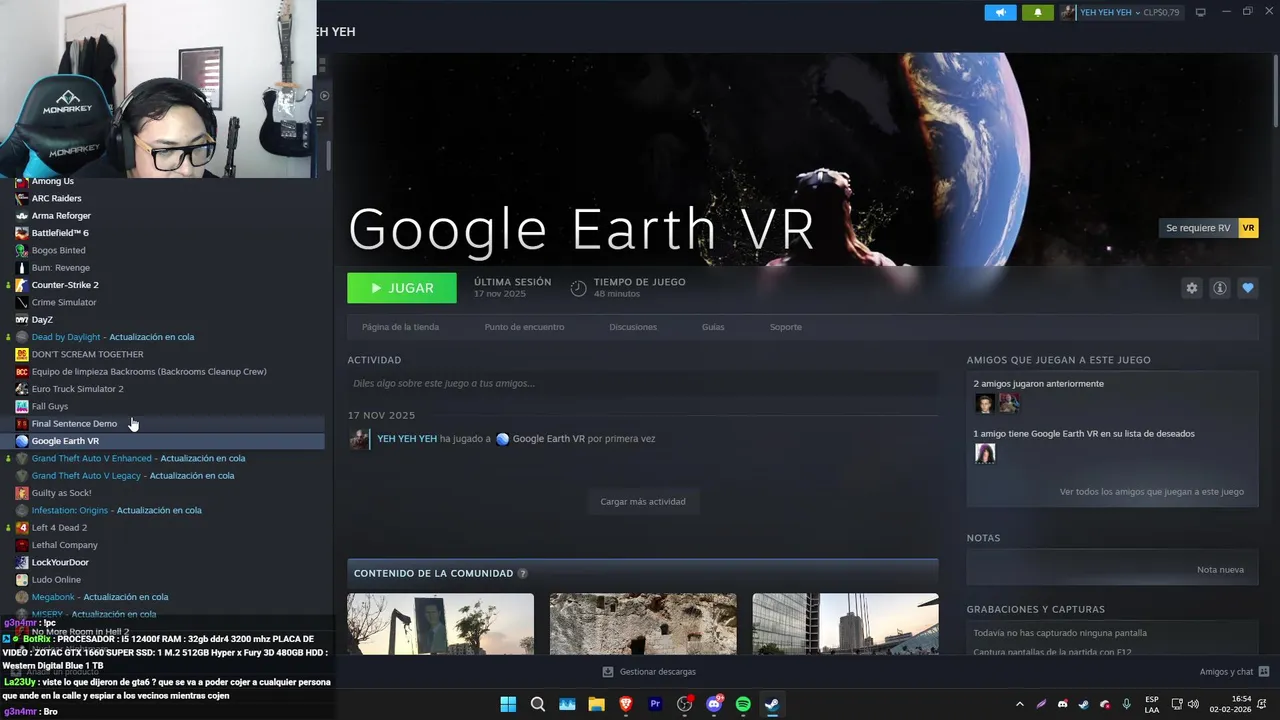Click Gestionar descargas at bottom
This screenshot has height=720, width=1280.
tap(650, 672)
